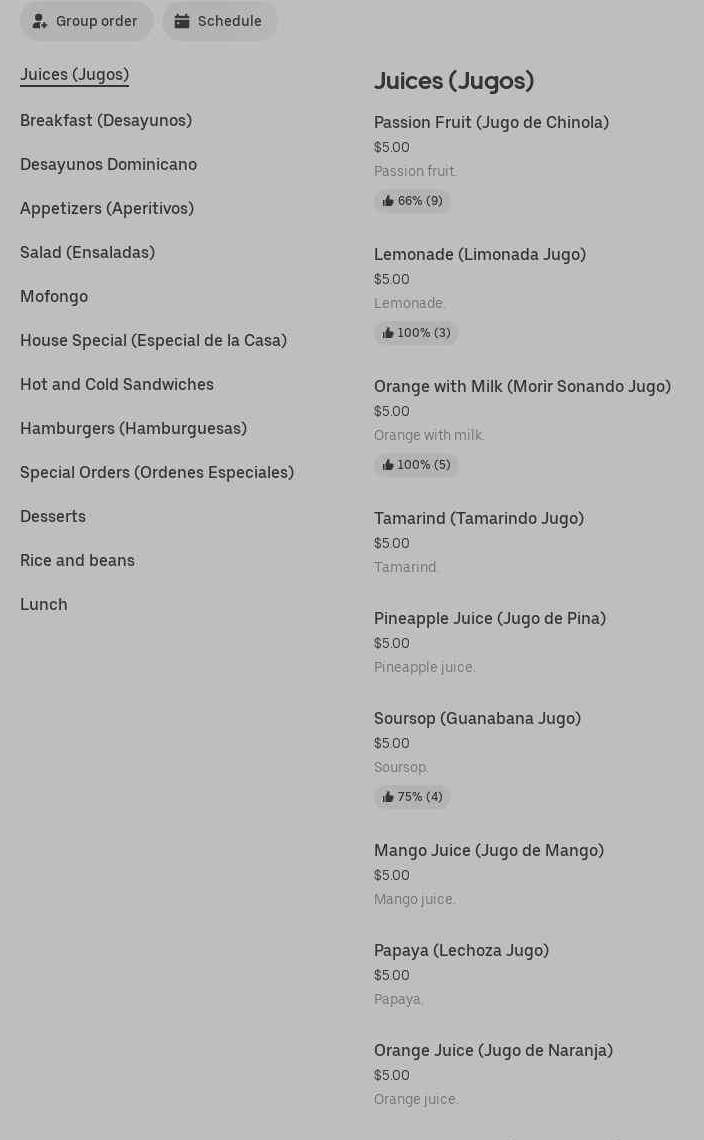Open Tamarind (Tamarindo Jugo) item
This screenshot has width=704, height=1140.
click(x=478, y=519)
